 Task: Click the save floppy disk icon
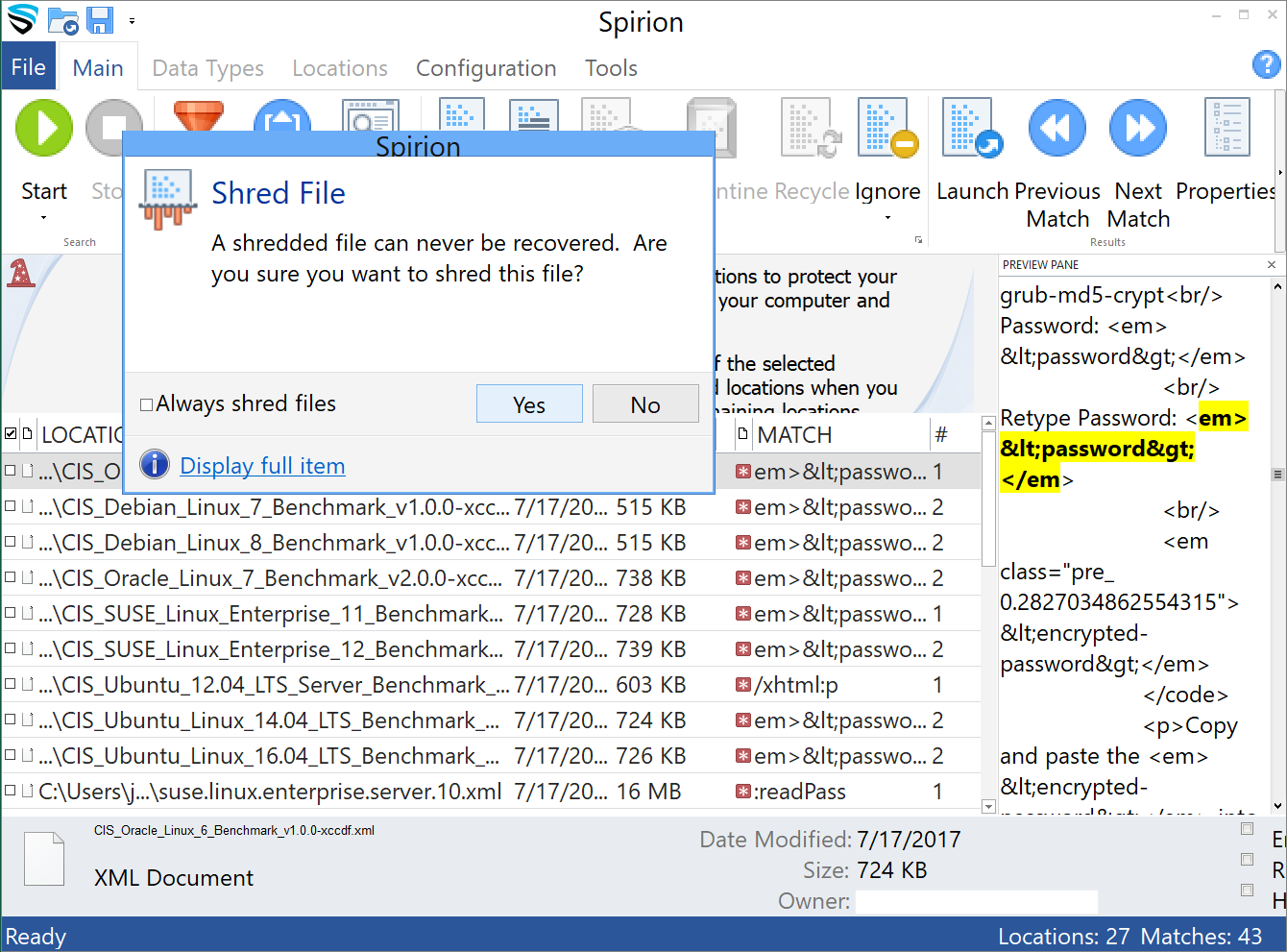click(x=100, y=19)
